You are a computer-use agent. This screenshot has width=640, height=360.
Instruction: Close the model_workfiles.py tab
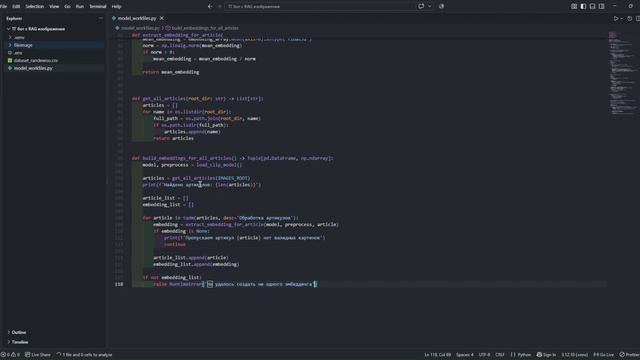click(162, 18)
